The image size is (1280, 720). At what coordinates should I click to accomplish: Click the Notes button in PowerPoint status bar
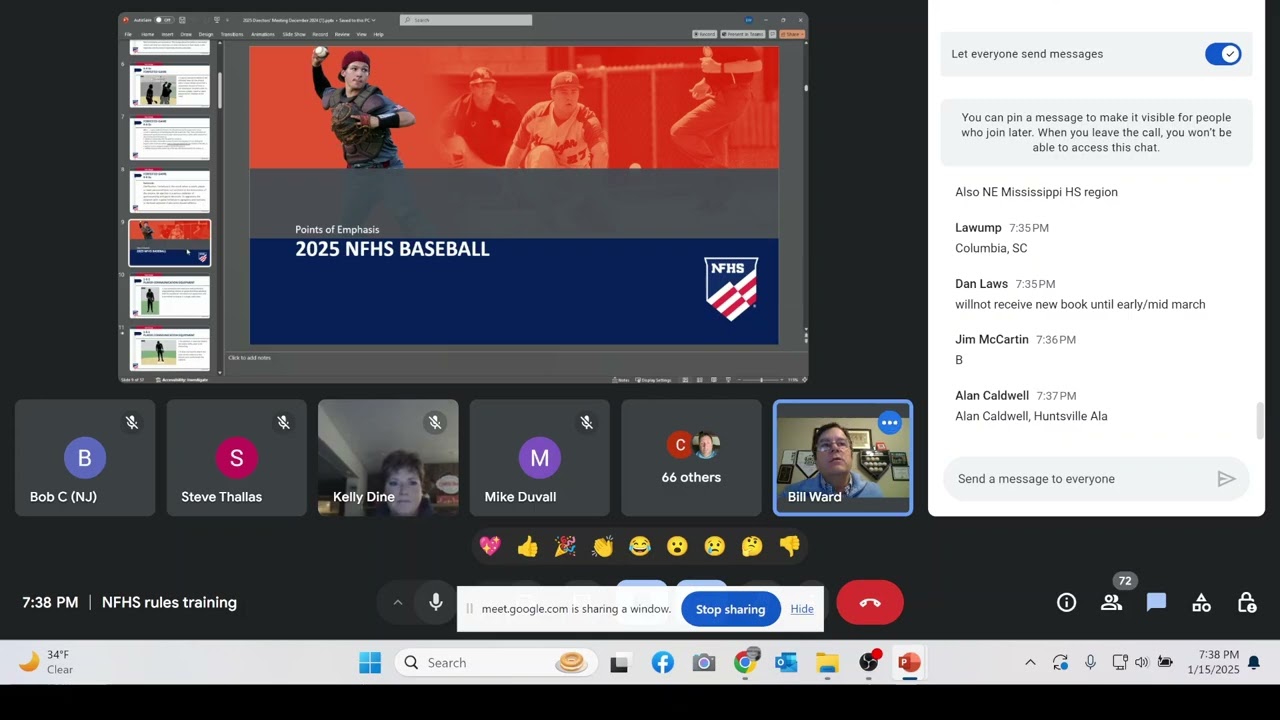click(622, 380)
